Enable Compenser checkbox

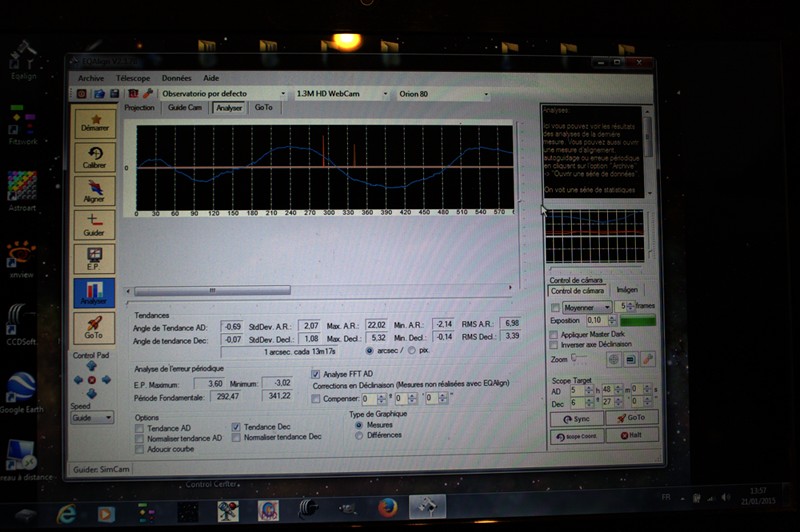[316, 398]
